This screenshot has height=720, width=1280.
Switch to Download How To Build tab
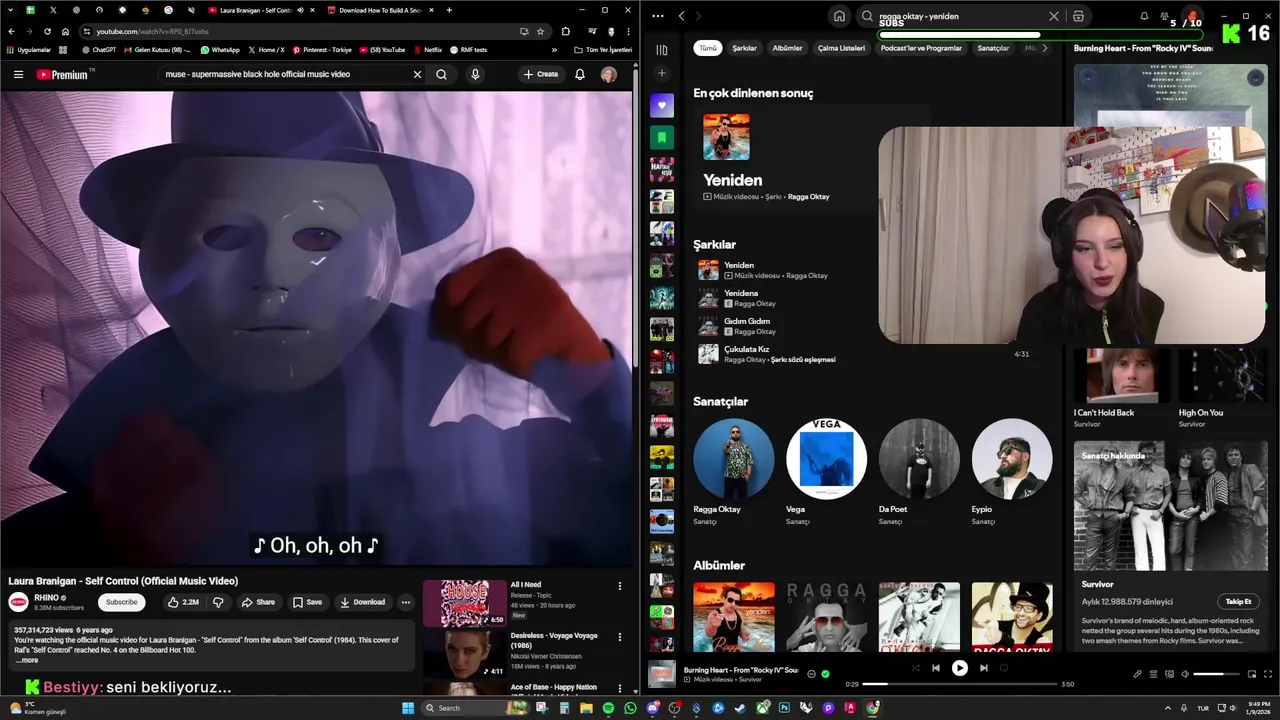pos(378,10)
